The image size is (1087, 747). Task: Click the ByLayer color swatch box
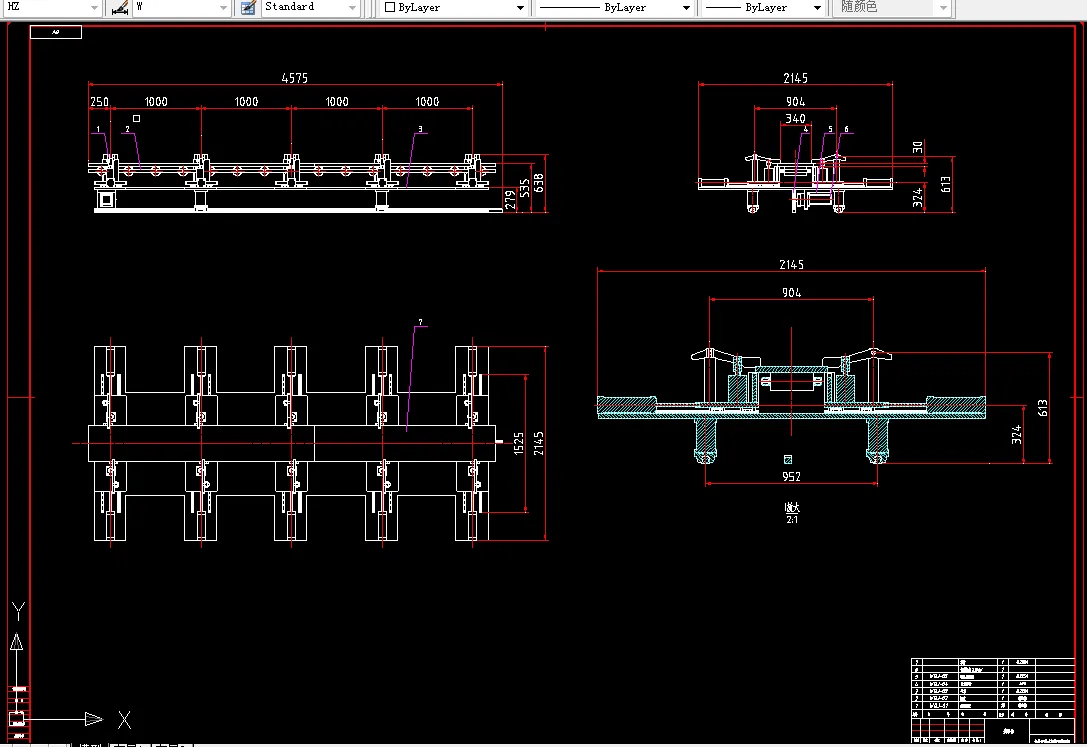(390, 8)
